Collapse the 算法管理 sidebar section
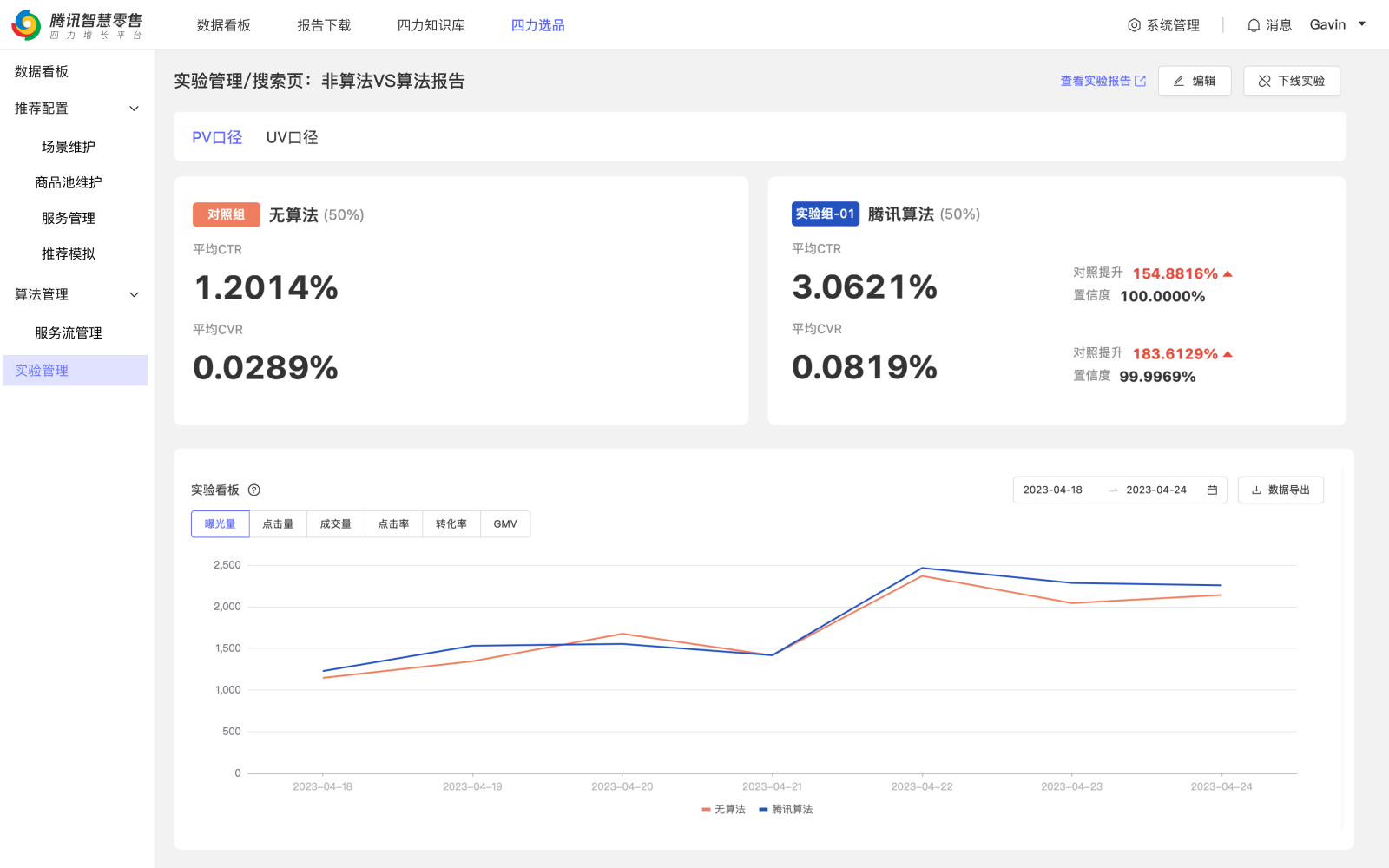The height and width of the screenshot is (868, 1389). coord(134,294)
